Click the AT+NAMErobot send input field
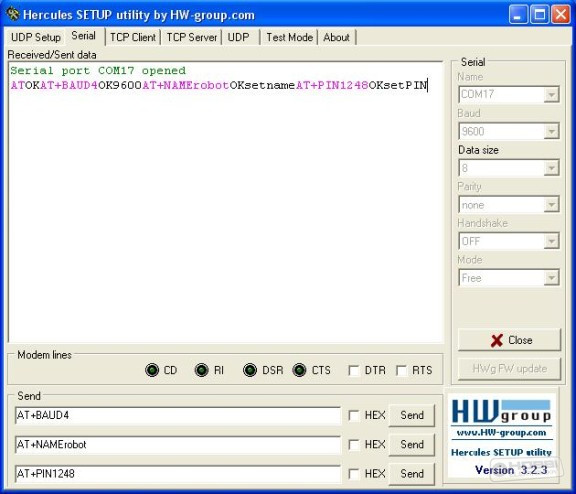Viewport: 576px width, 494px height. pos(178,445)
